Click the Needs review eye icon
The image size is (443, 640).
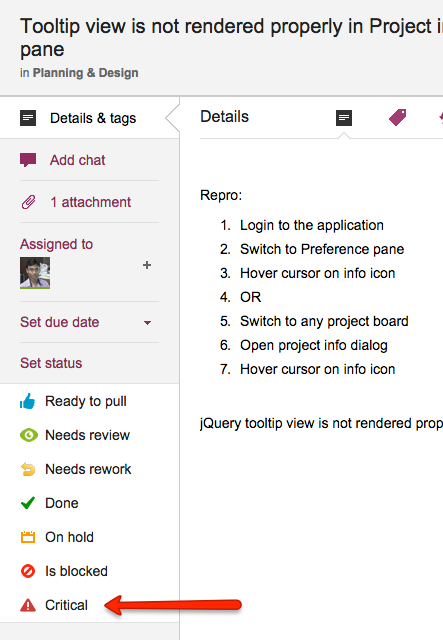(29, 435)
